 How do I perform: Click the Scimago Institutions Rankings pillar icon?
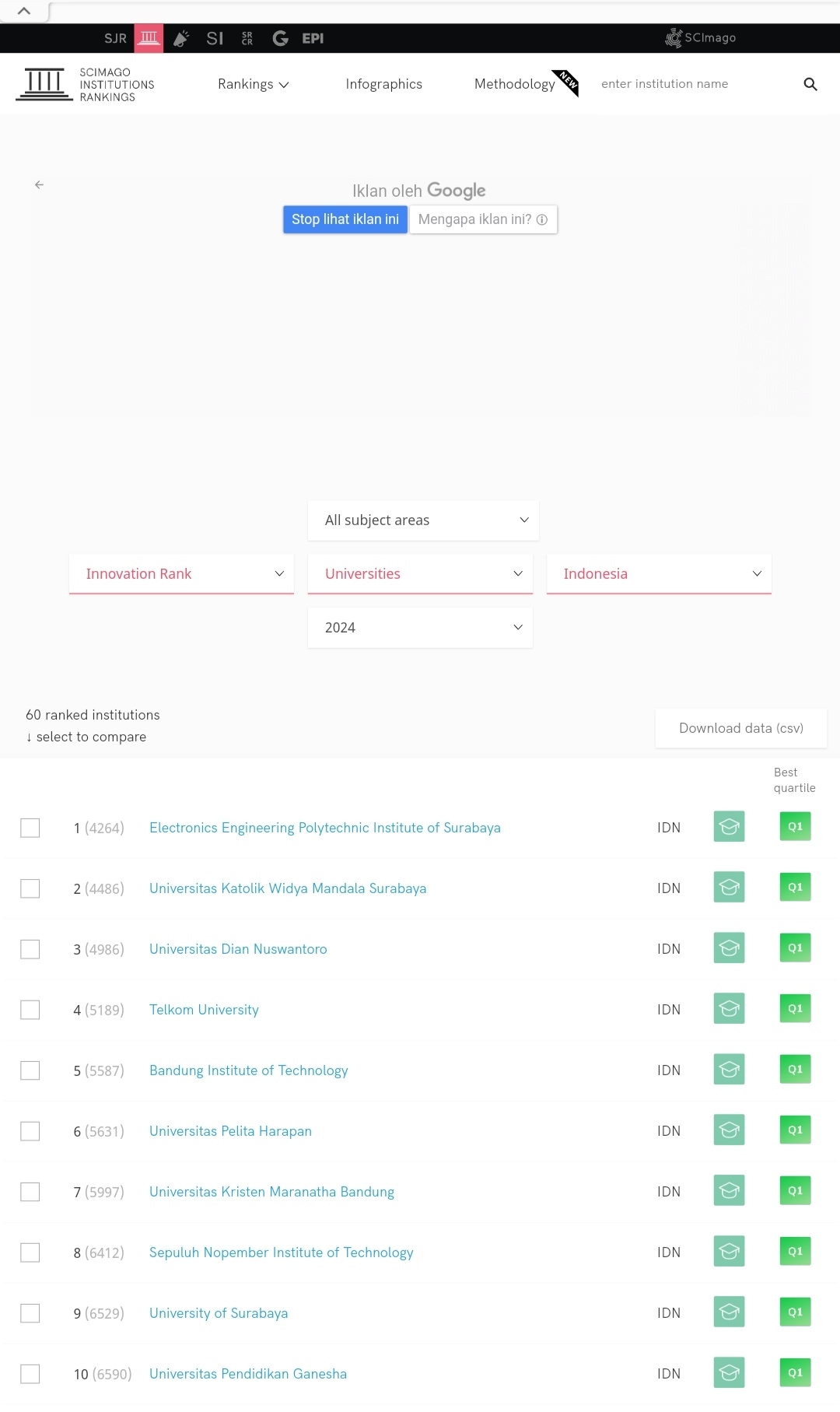pyautogui.click(x=149, y=38)
